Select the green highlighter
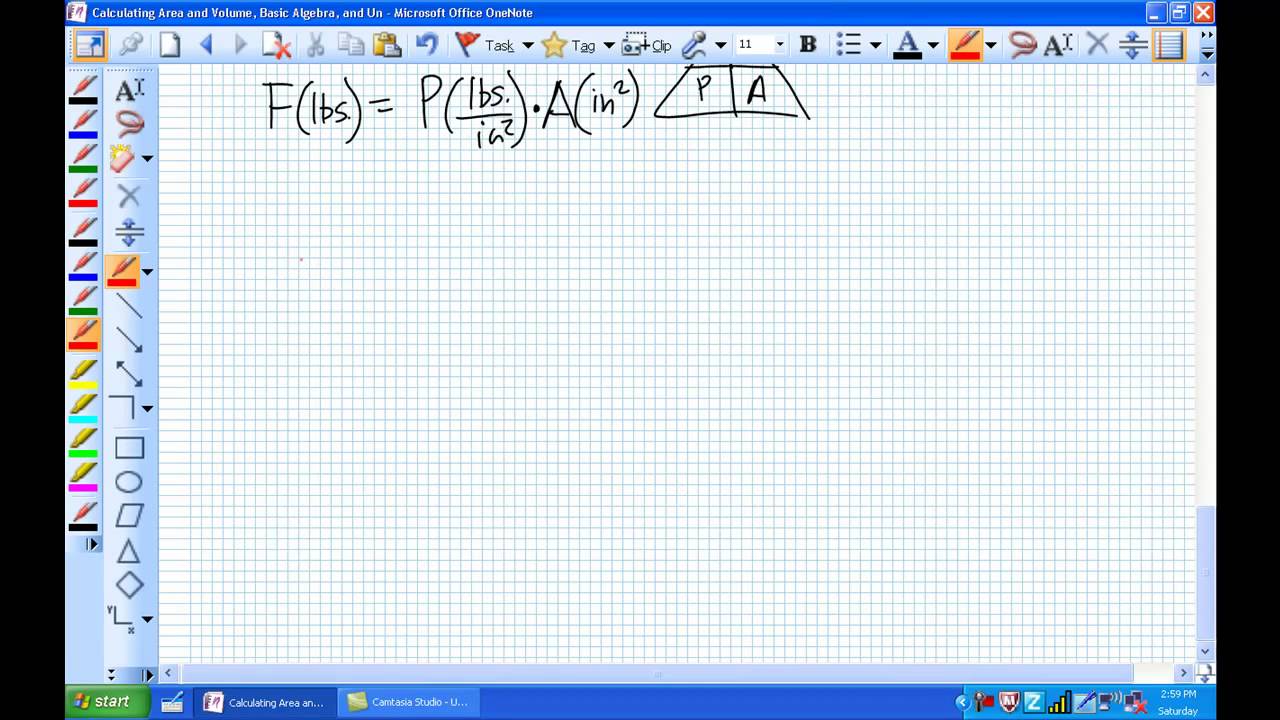Screen dimensions: 1280x720 pyautogui.click(x=84, y=442)
